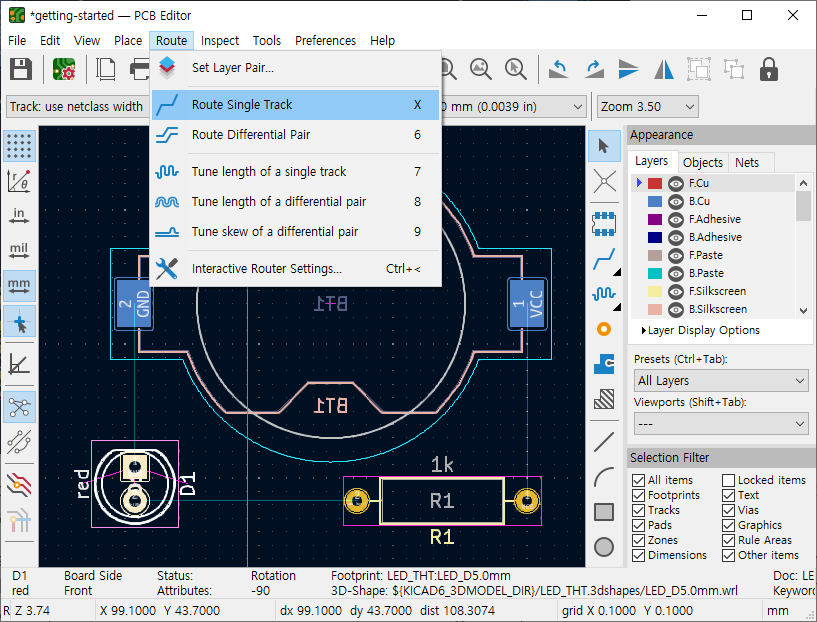Open the Track netclass width dropdown
Image resolution: width=817 pixels, height=622 pixels.
[78, 107]
